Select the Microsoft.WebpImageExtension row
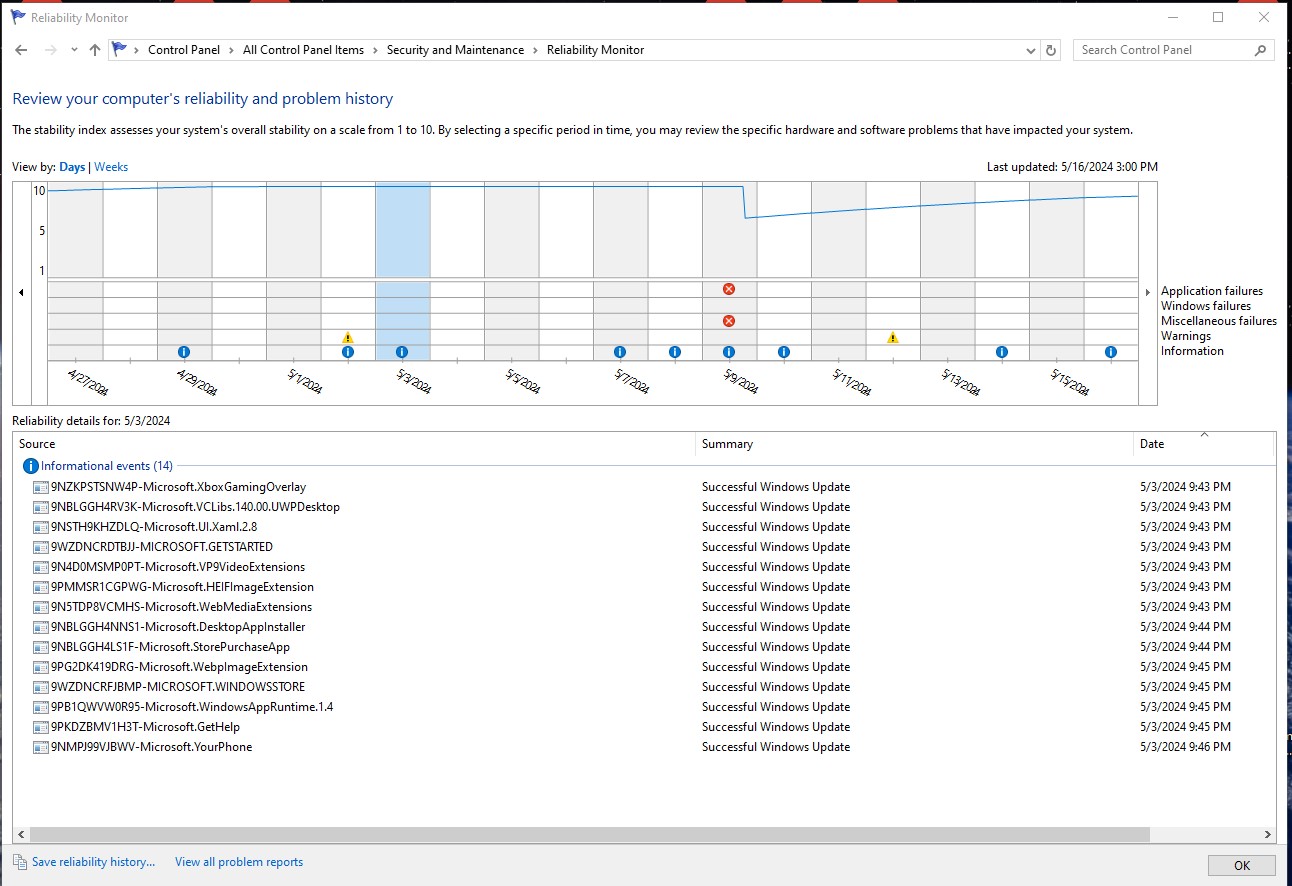 tap(644, 667)
